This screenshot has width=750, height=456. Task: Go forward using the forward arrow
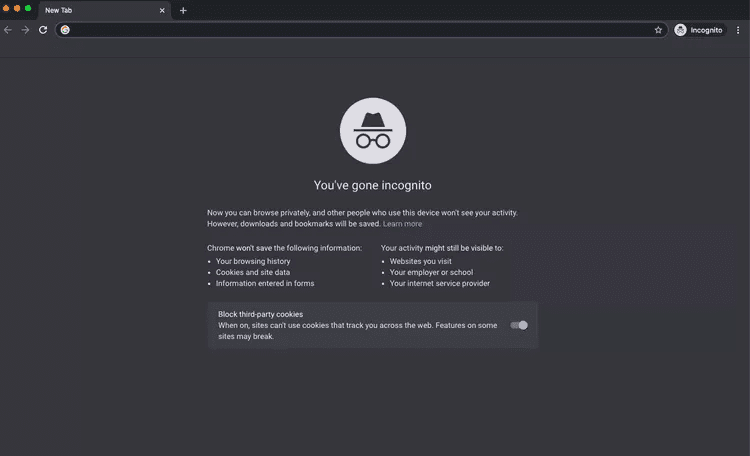[x=25, y=30]
